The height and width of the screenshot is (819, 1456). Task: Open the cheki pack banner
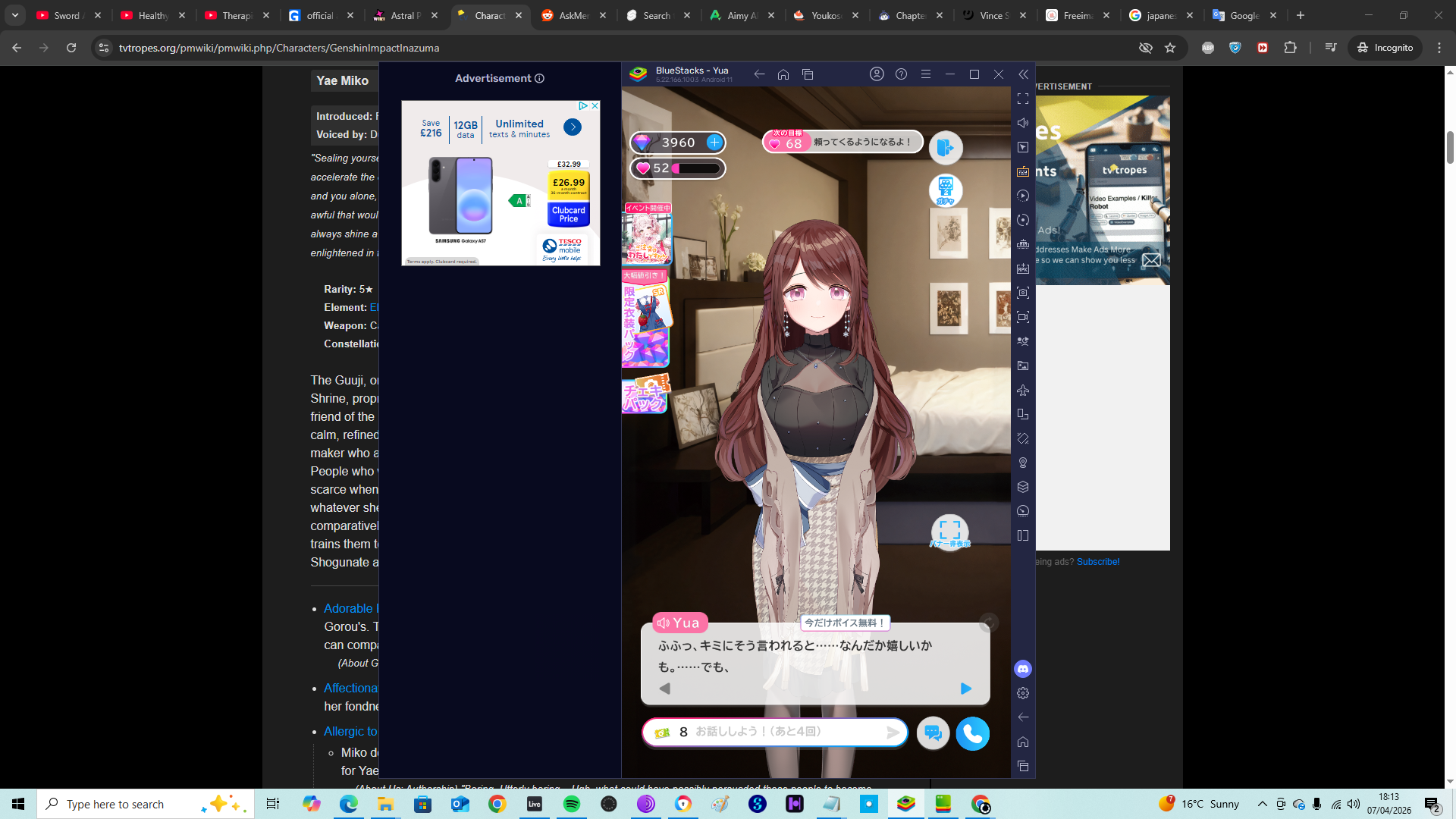click(x=645, y=394)
